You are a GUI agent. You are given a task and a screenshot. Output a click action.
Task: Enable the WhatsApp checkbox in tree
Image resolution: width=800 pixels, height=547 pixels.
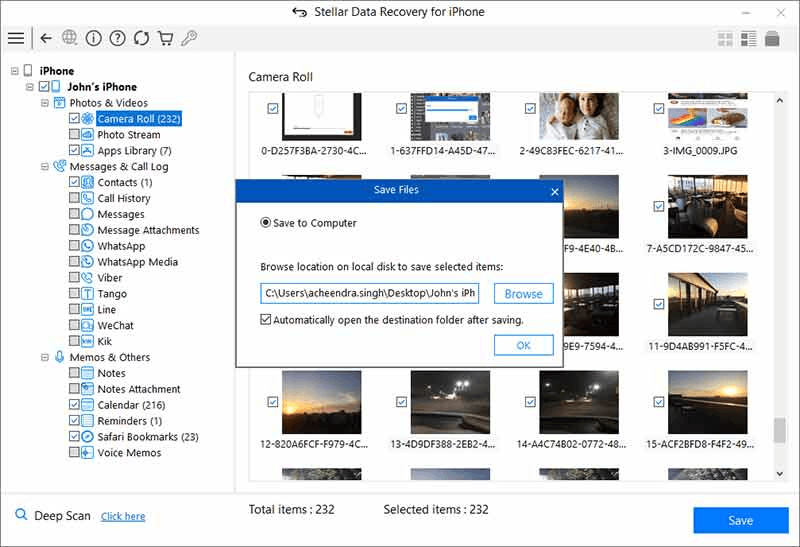pos(75,246)
